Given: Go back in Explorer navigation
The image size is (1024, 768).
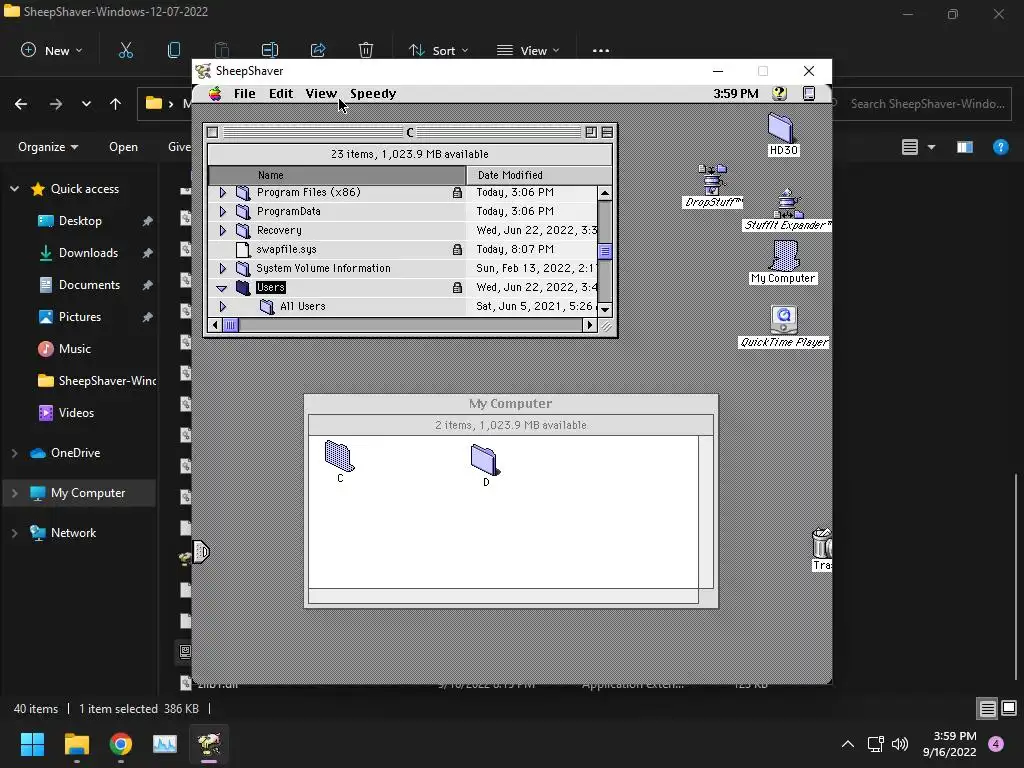Looking at the screenshot, I should 21,104.
